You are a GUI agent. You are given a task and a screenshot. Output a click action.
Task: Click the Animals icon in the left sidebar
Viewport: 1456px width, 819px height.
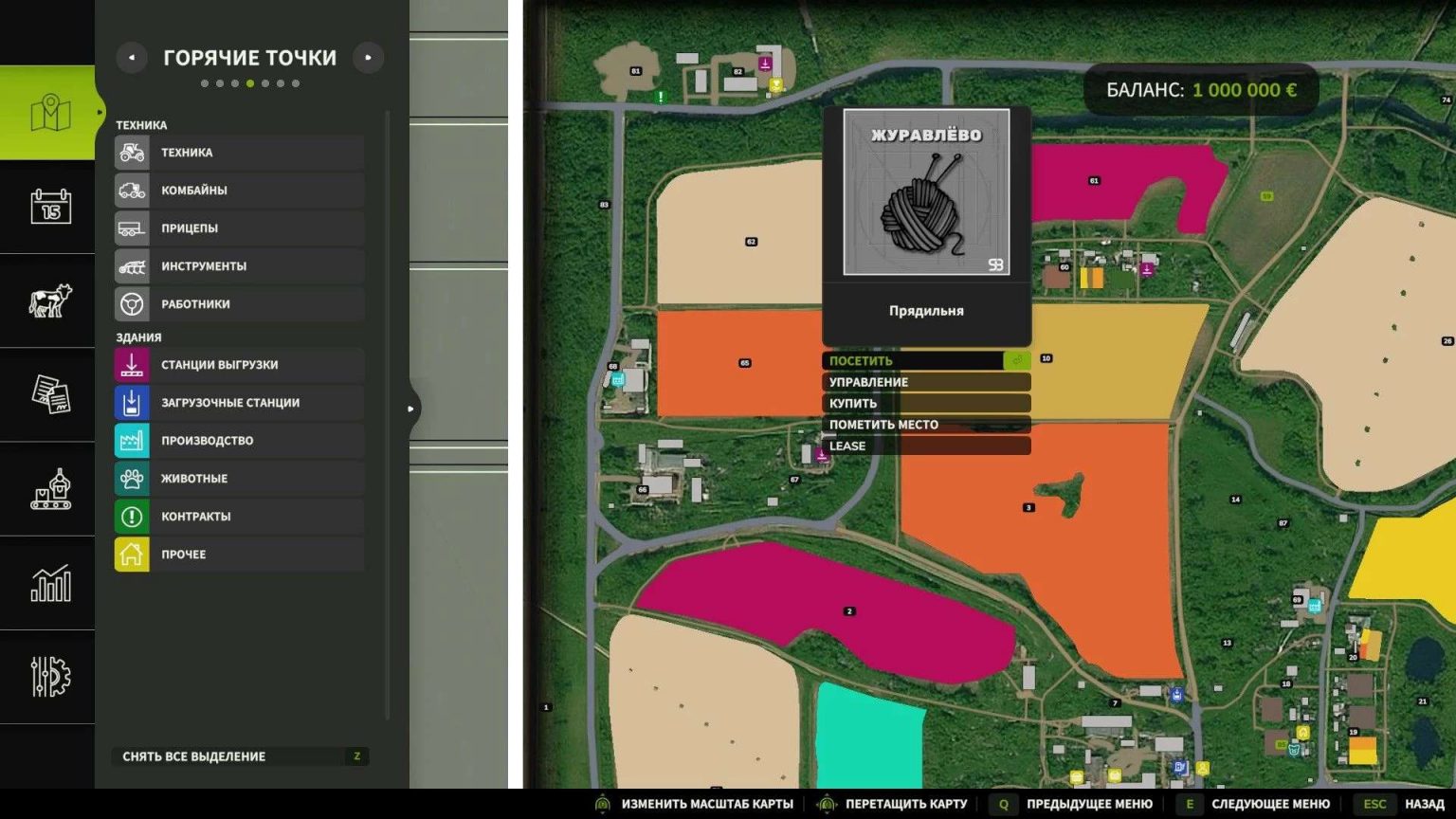47,300
